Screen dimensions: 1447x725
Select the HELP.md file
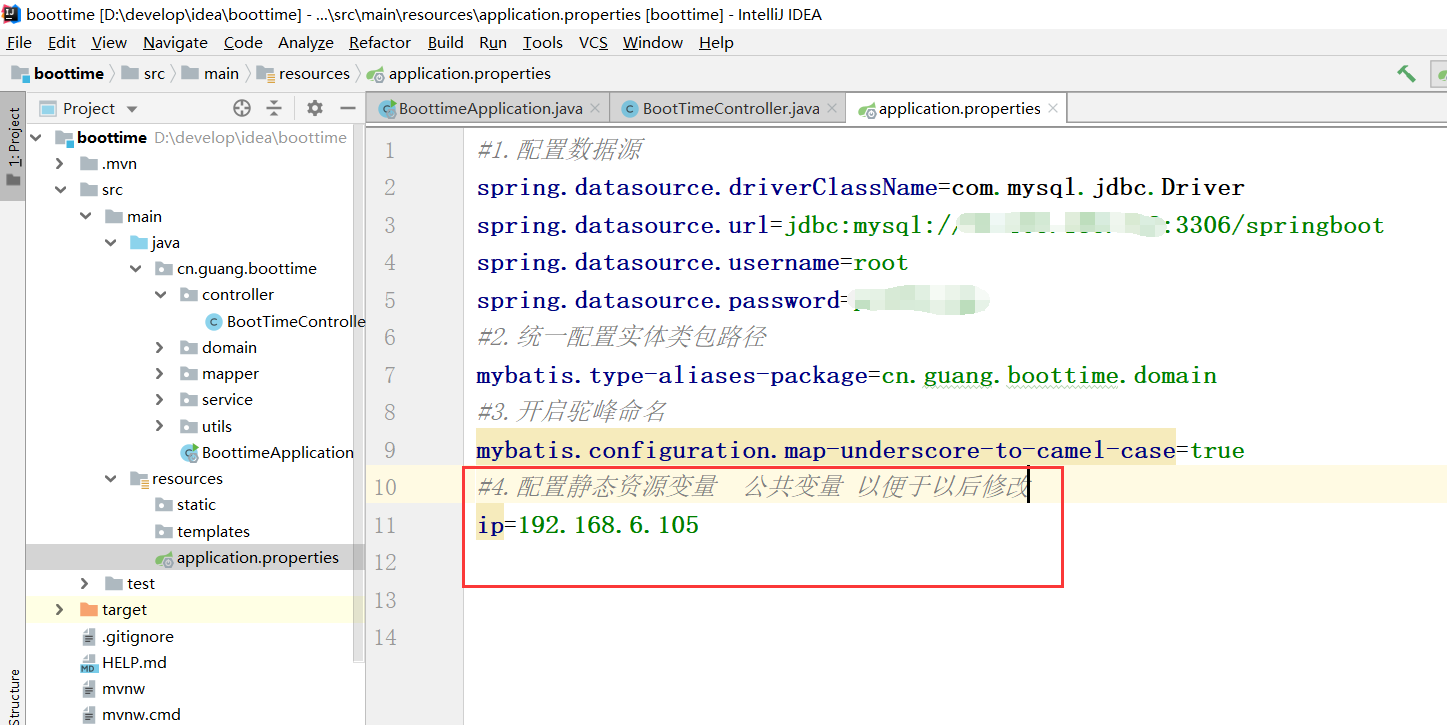[x=123, y=662]
